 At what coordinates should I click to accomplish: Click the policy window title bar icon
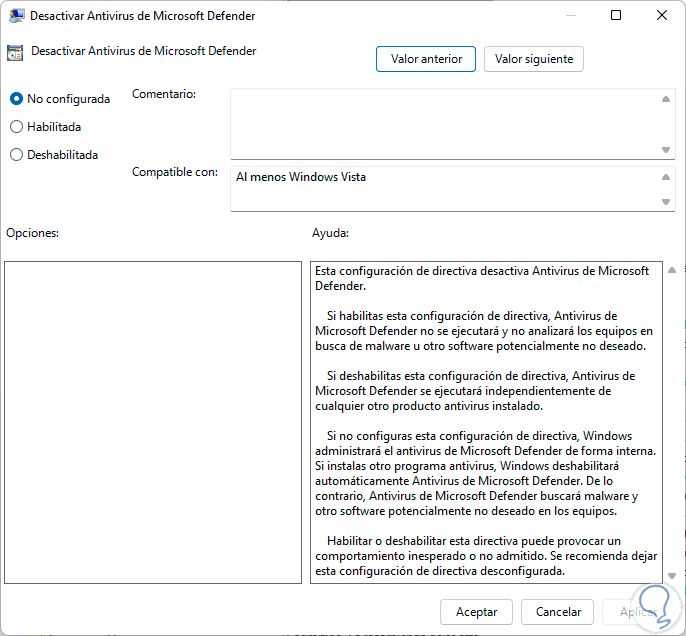click(x=16, y=16)
